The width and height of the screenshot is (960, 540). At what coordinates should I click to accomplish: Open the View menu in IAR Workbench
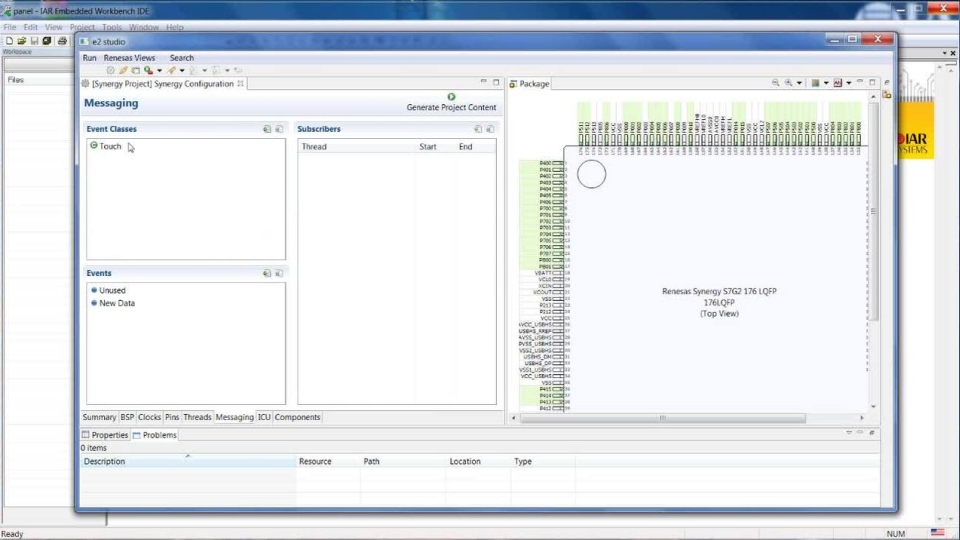click(53, 27)
